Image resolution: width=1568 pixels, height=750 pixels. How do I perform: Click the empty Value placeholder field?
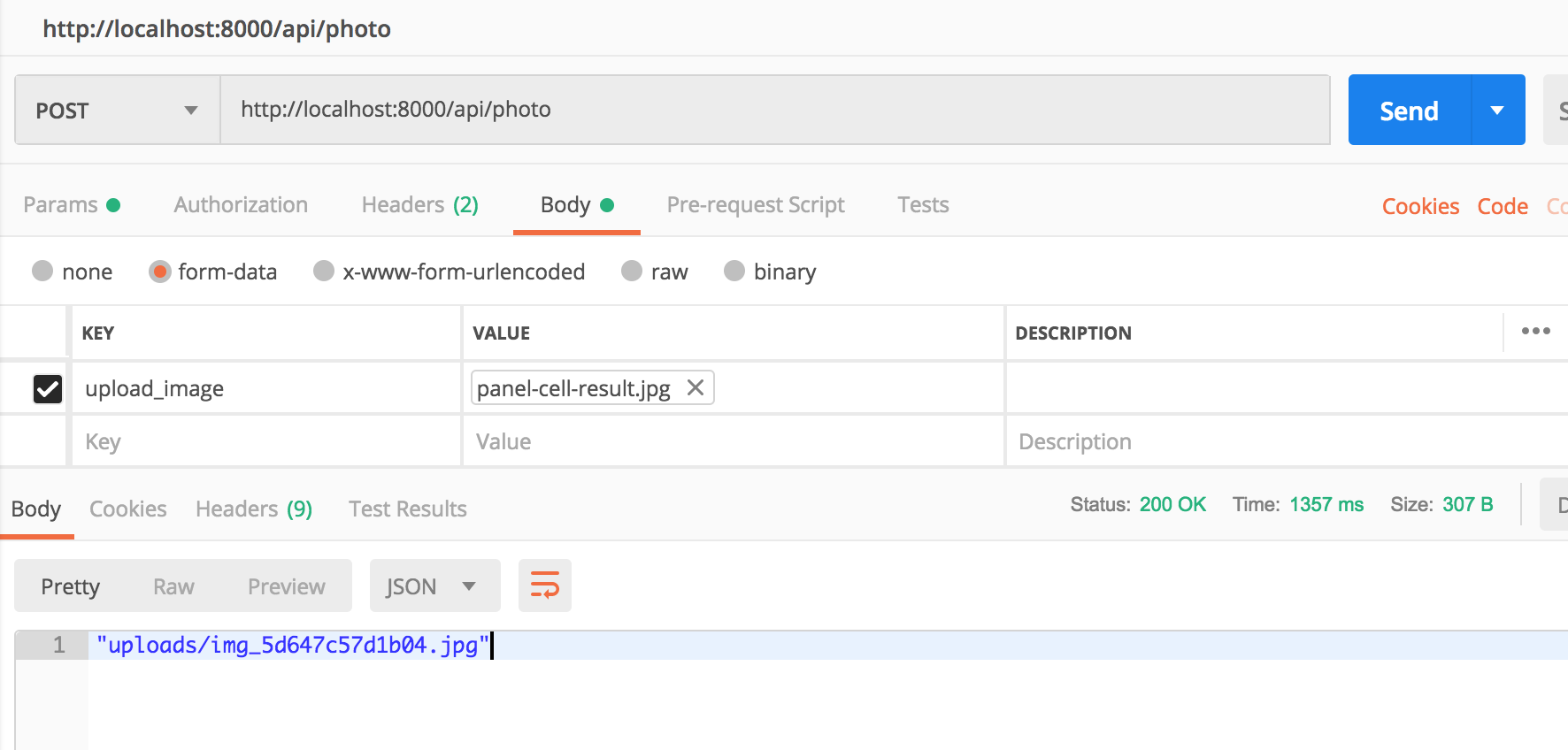tap(733, 441)
